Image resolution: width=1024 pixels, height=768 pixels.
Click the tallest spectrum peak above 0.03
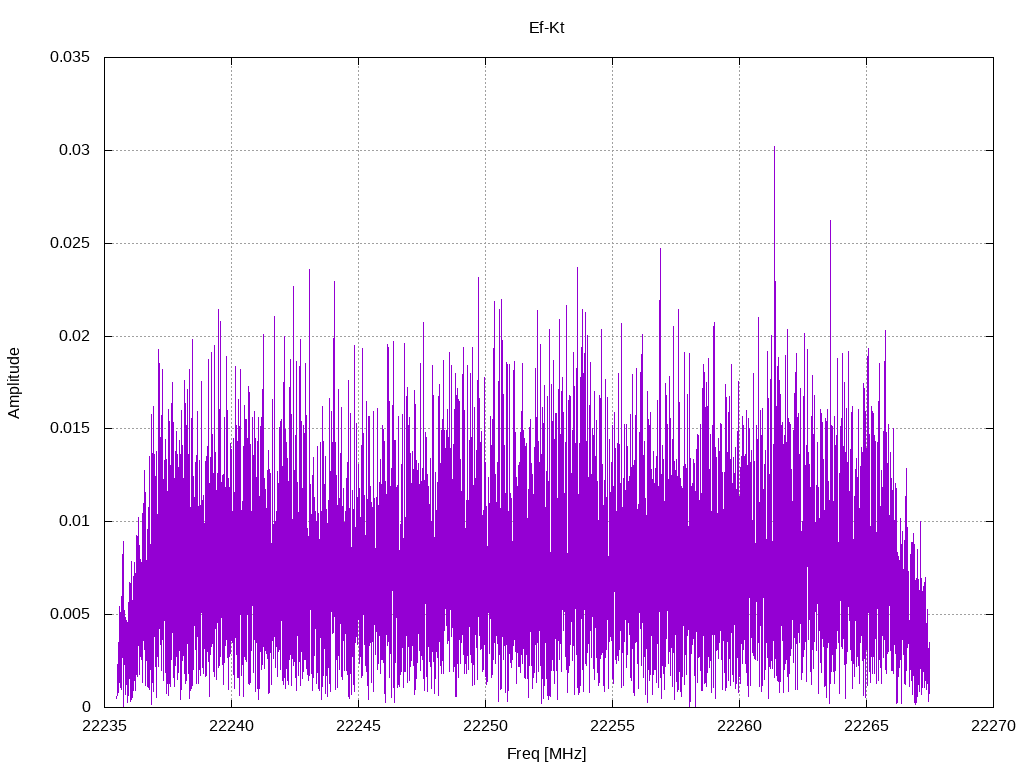pos(775,148)
